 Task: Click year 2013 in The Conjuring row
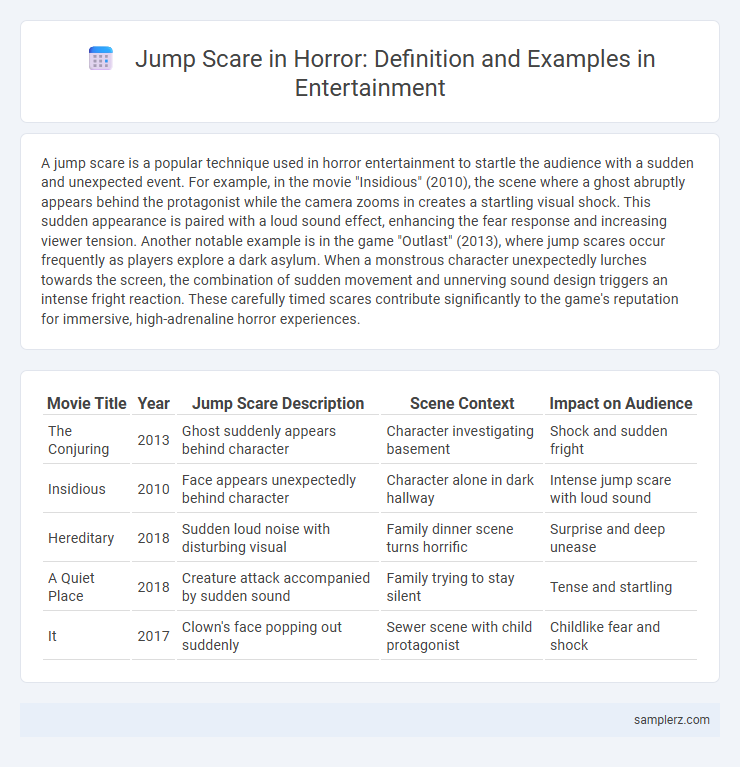[x=153, y=440]
